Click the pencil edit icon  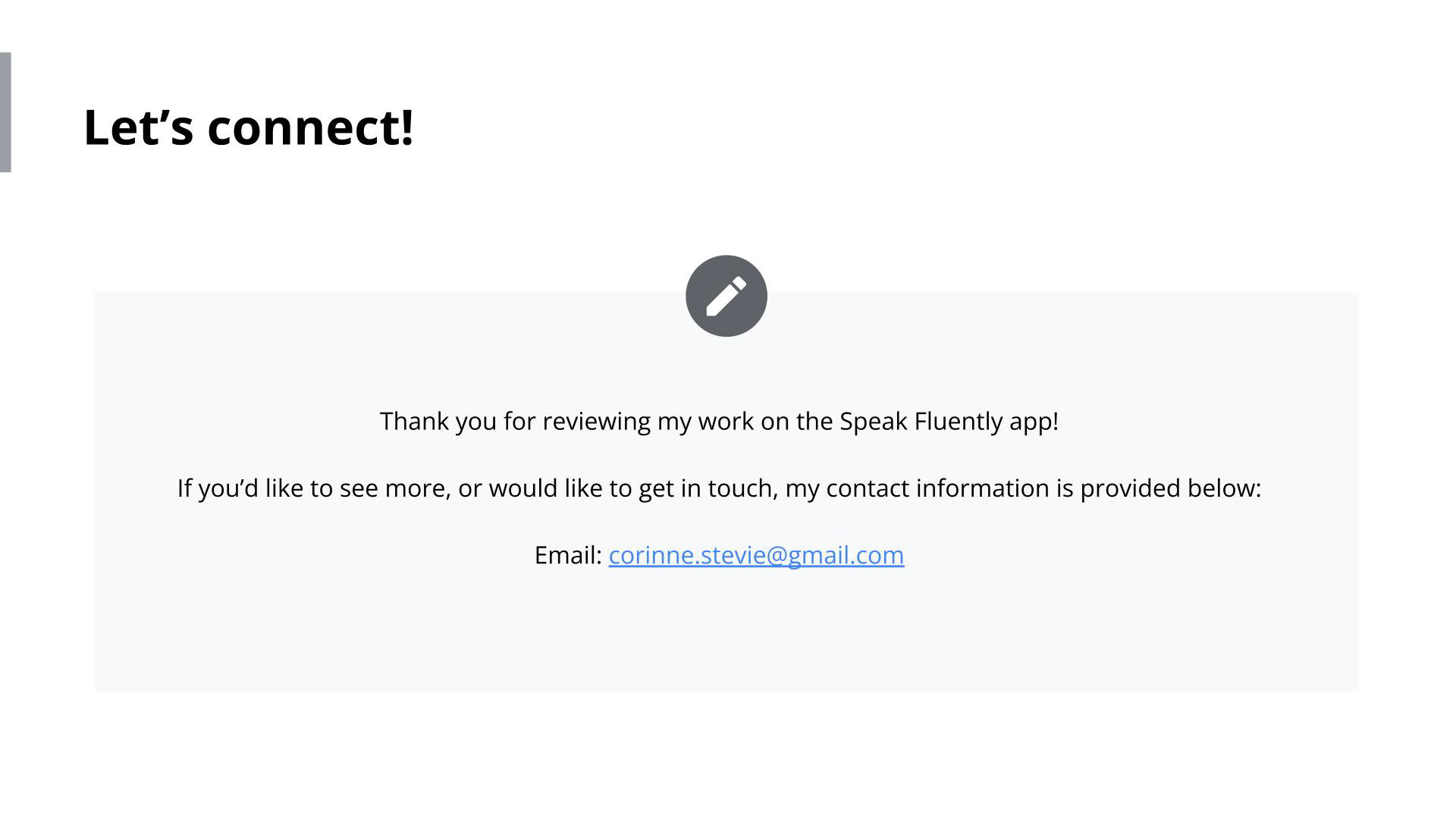click(x=726, y=296)
